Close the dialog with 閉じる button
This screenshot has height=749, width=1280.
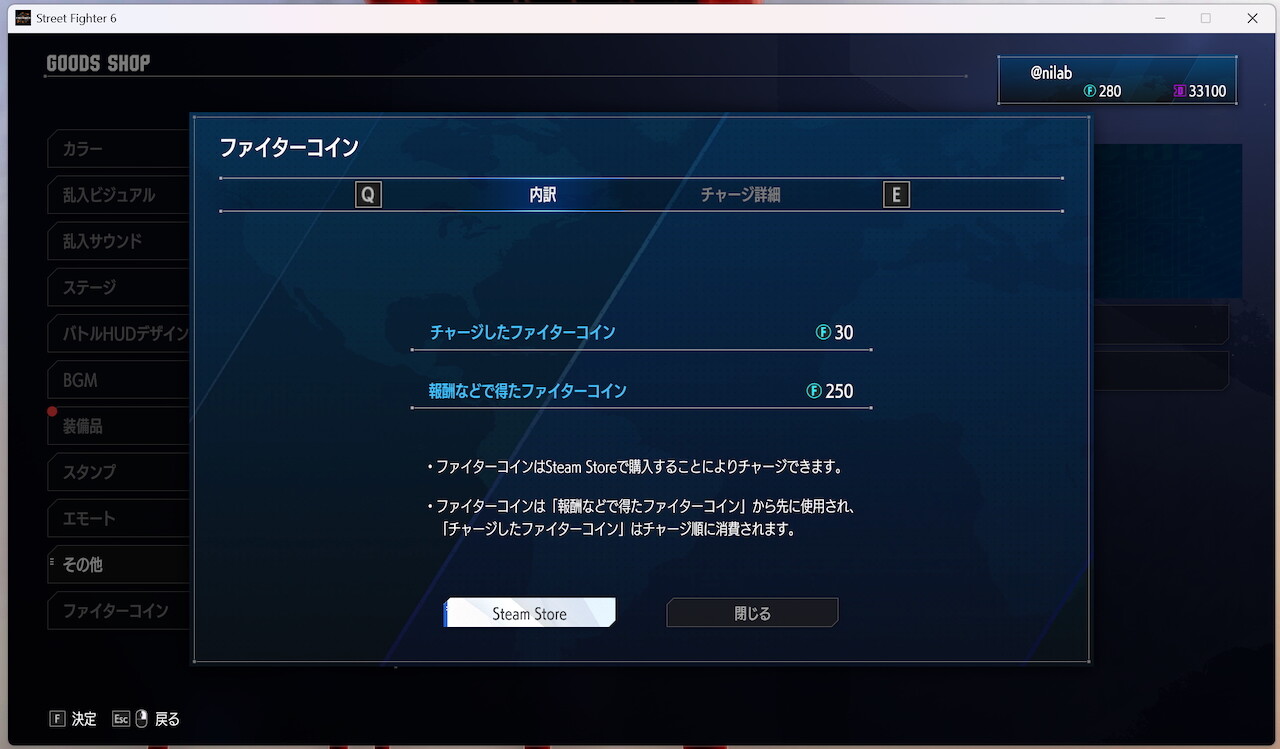(752, 613)
